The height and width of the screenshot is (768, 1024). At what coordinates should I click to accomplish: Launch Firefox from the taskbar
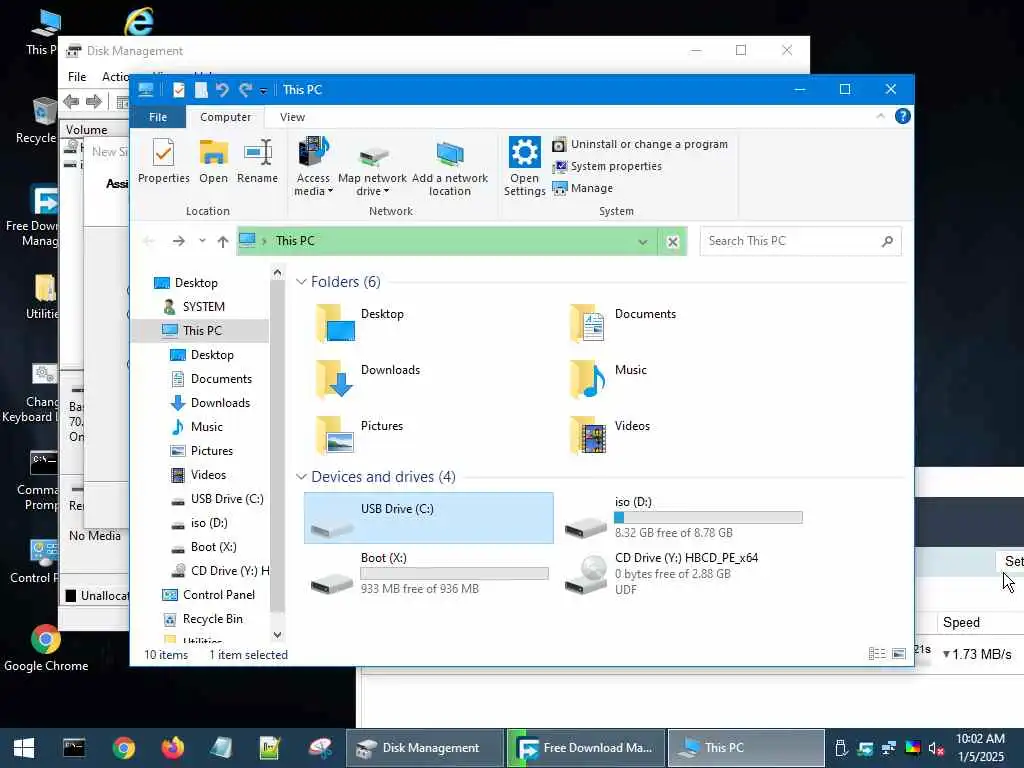tap(172, 748)
